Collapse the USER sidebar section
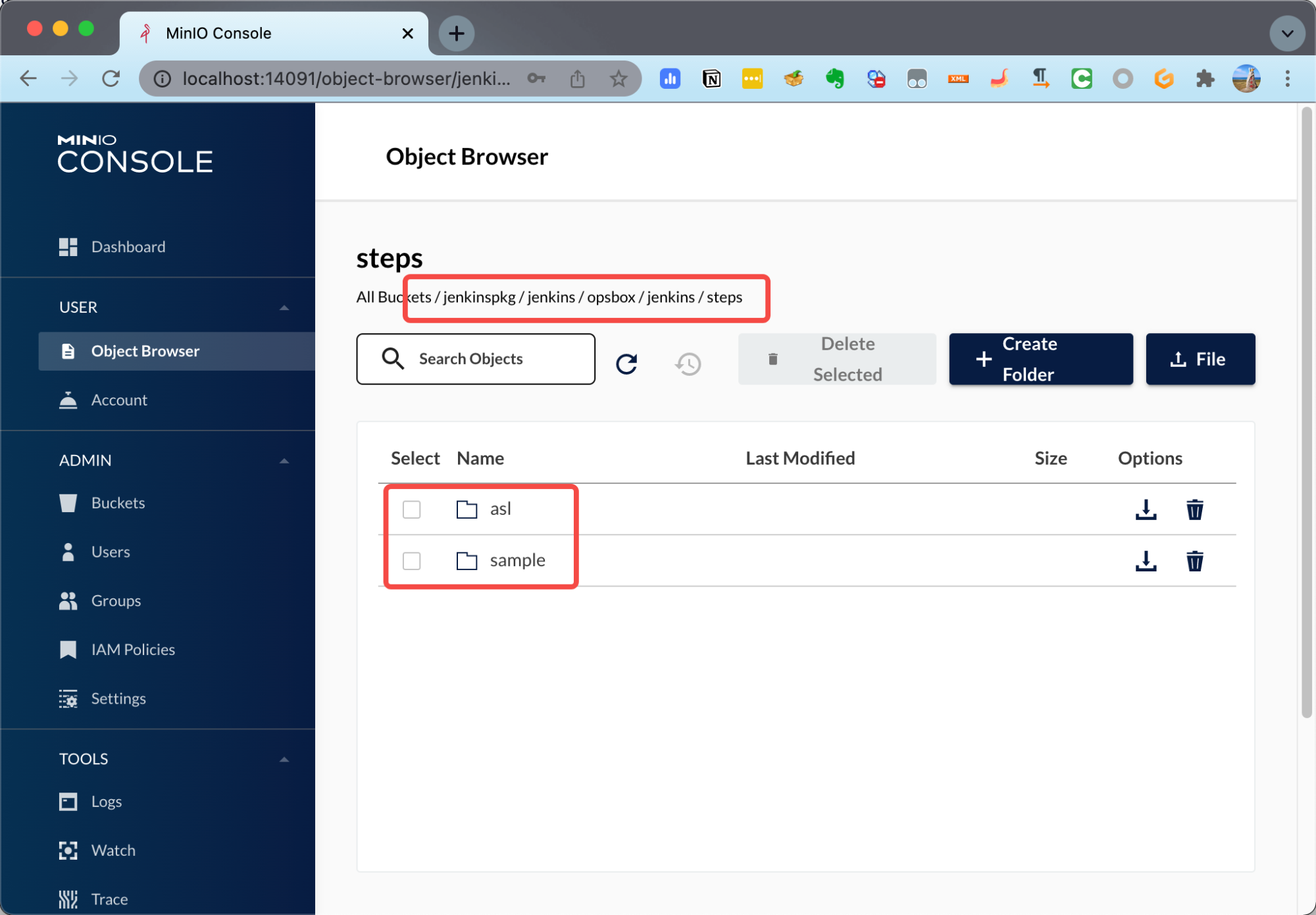Image resolution: width=1316 pixels, height=915 pixels. coord(284,307)
